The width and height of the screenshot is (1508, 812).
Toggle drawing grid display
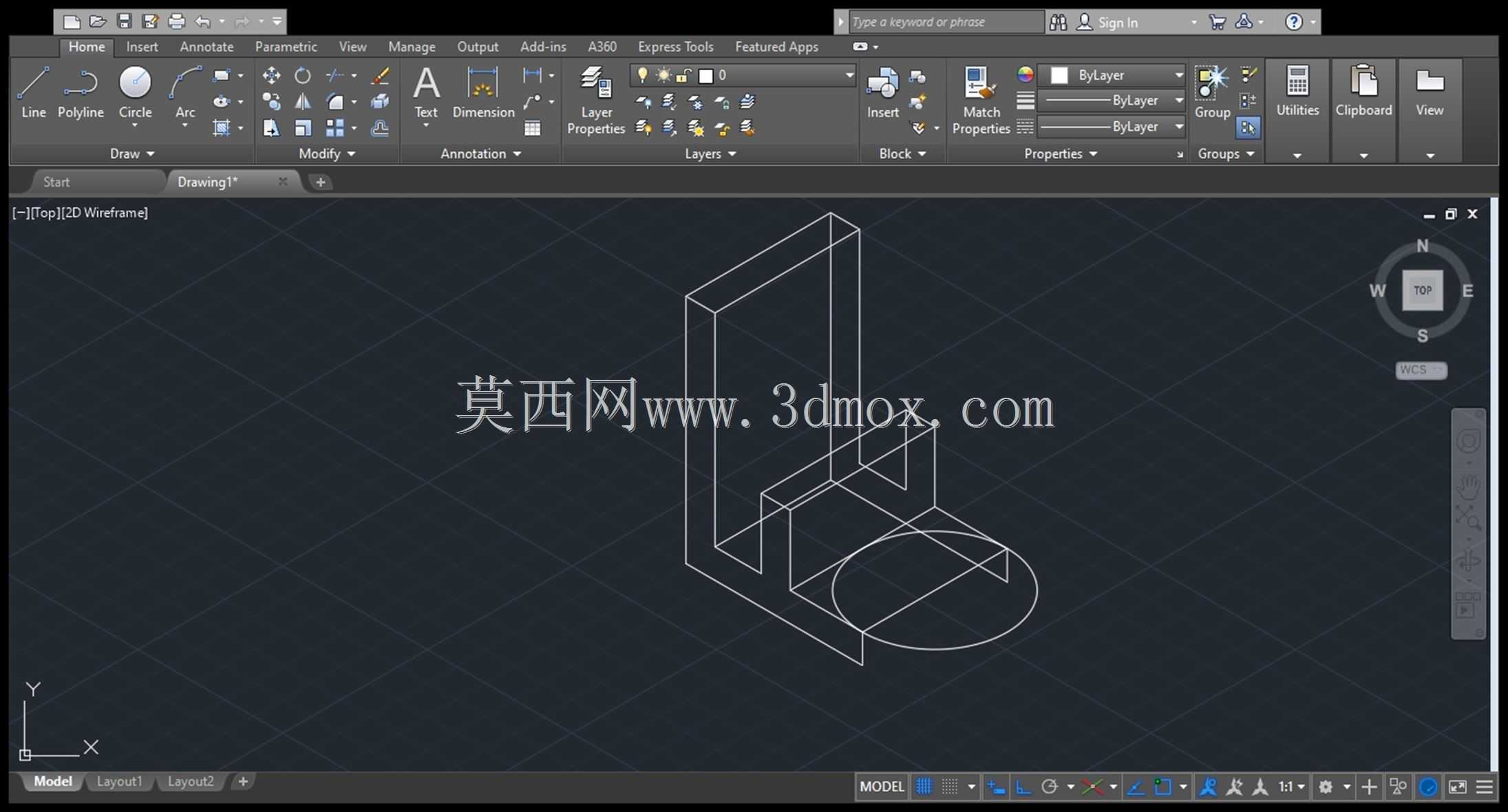[x=924, y=786]
